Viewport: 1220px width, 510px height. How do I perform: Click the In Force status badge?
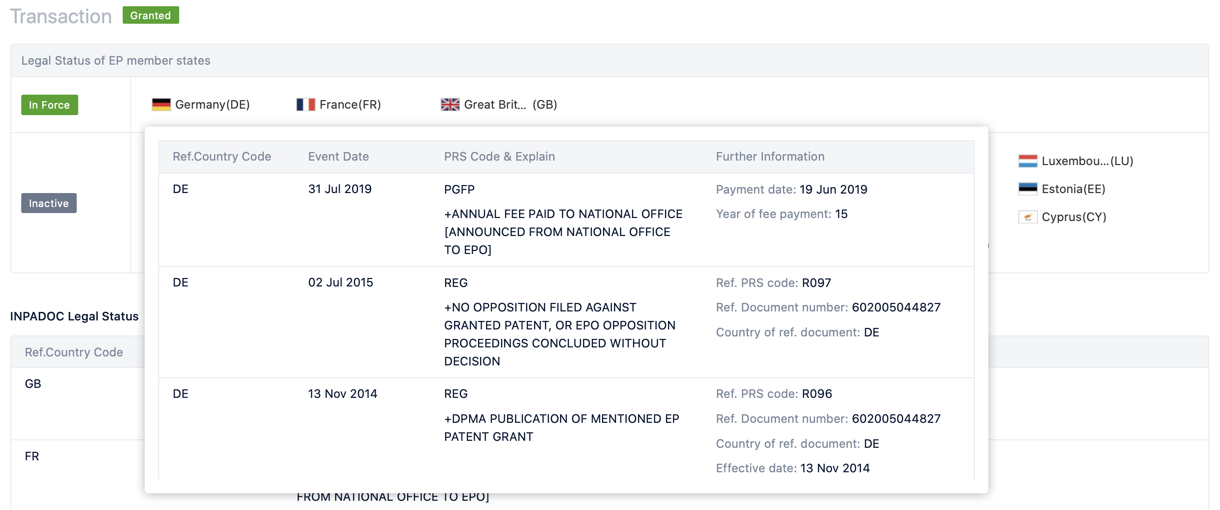coord(49,105)
